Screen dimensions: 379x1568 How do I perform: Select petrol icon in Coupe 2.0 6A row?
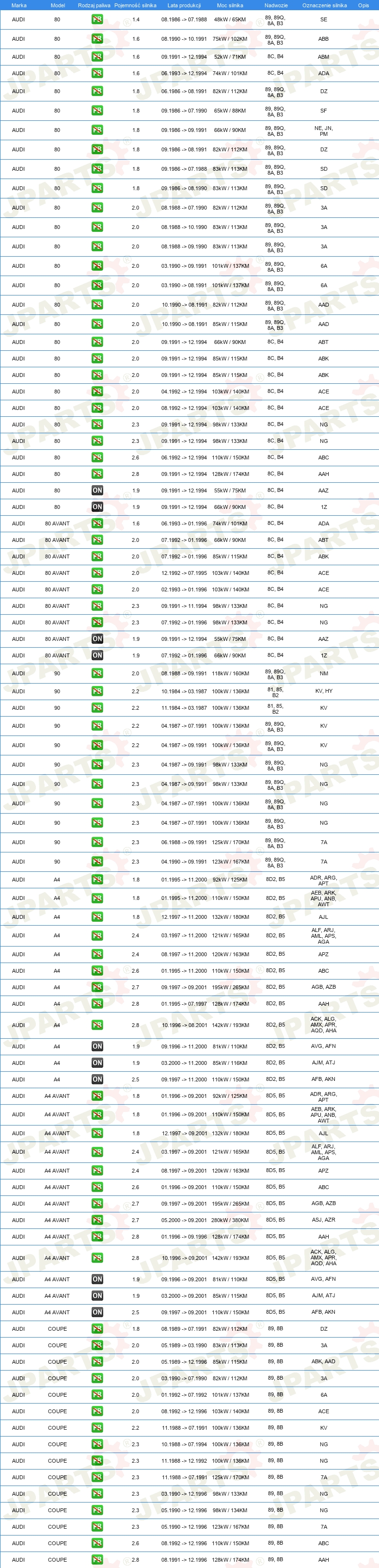[97, 1394]
